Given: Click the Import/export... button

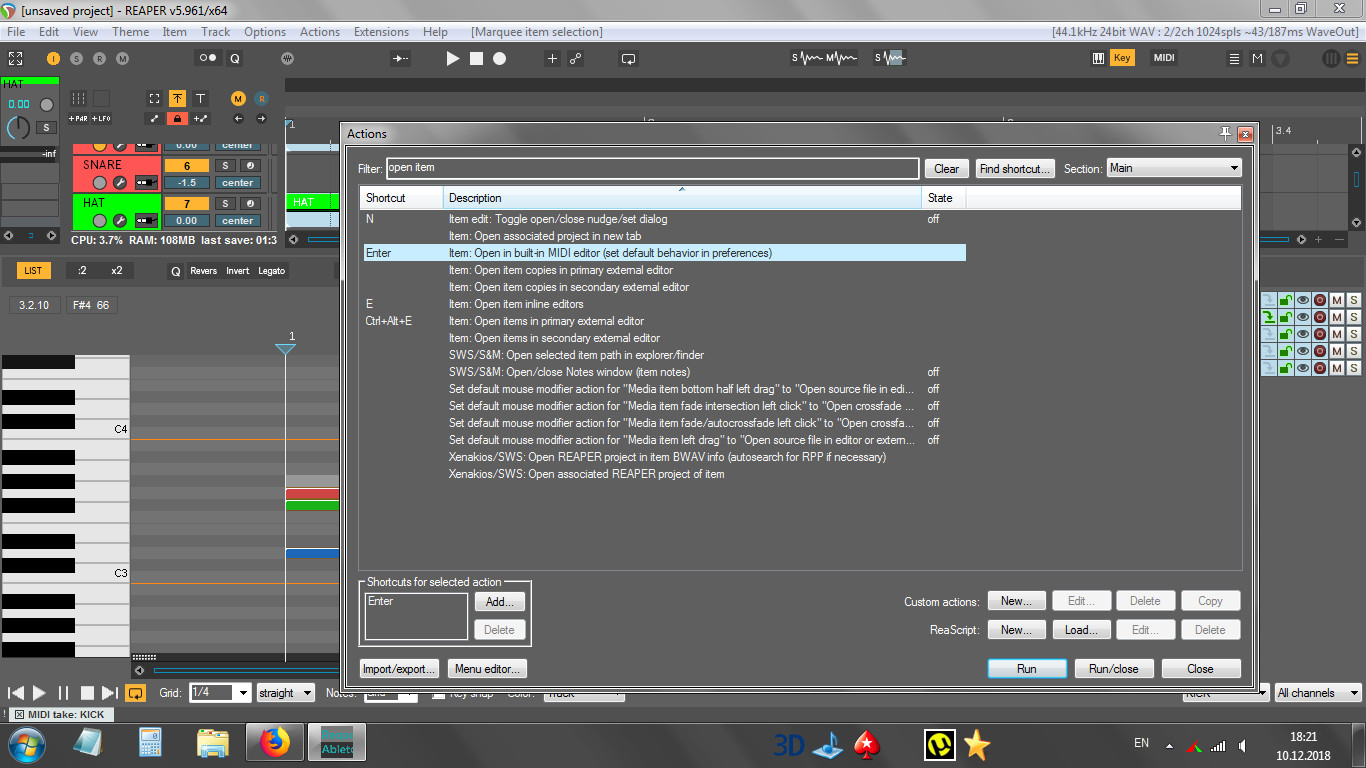Looking at the screenshot, I should pyautogui.click(x=400, y=669).
